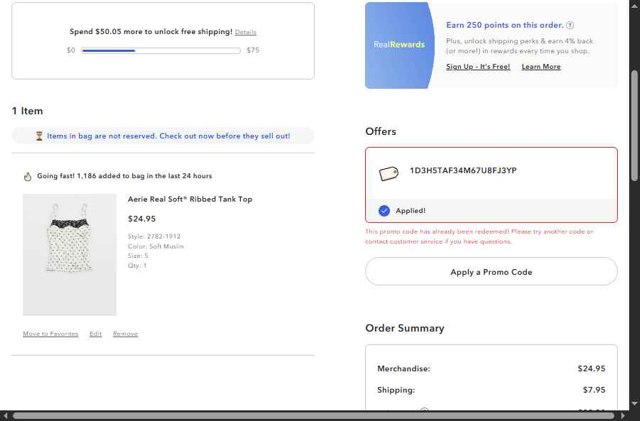Open Aerie Real Soft Ribbed Tank Top title
The height and width of the screenshot is (421, 640).
point(190,199)
